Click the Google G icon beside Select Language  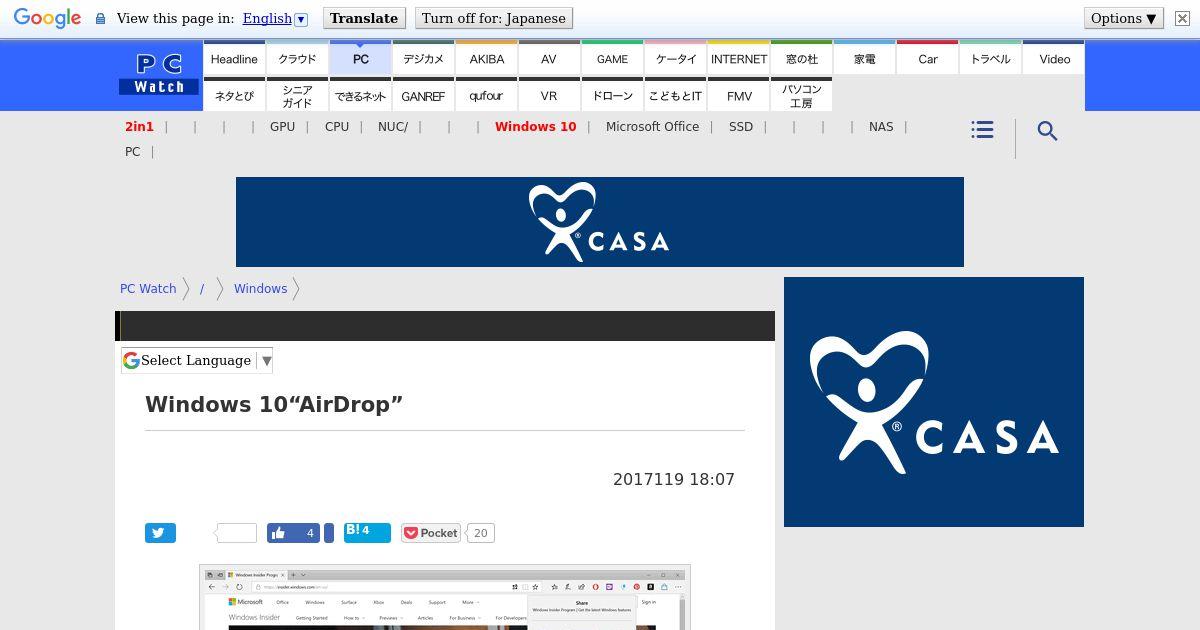point(131,360)
